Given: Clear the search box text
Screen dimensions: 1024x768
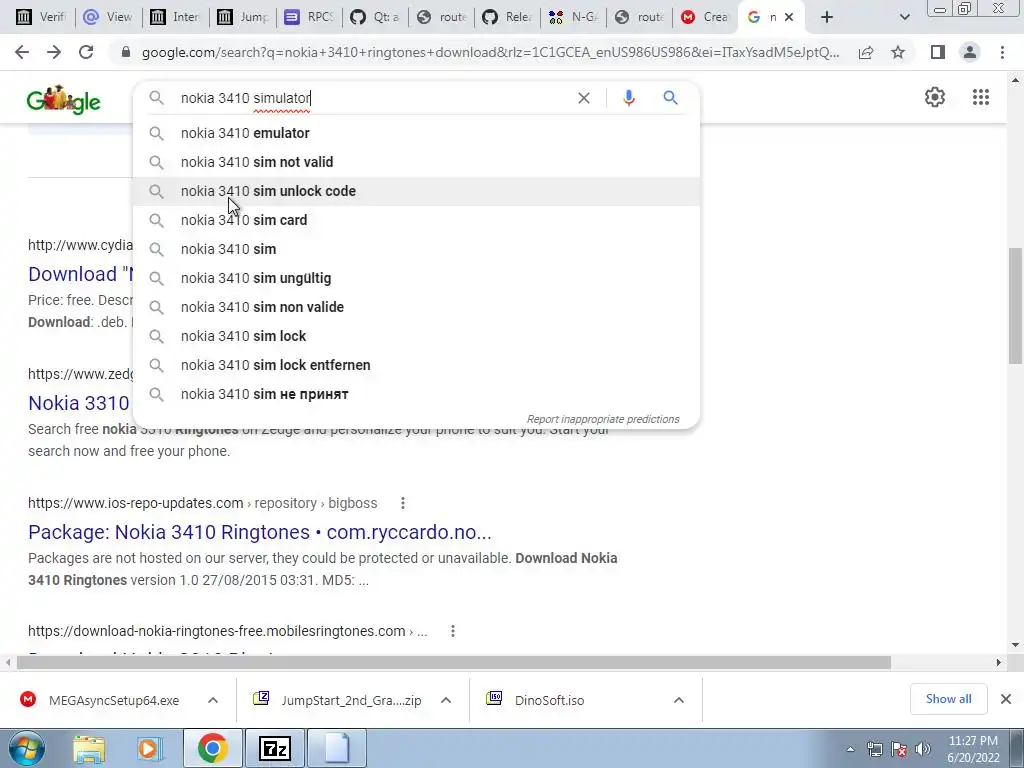Looking at the screenshot, I should tap(584, 98).
